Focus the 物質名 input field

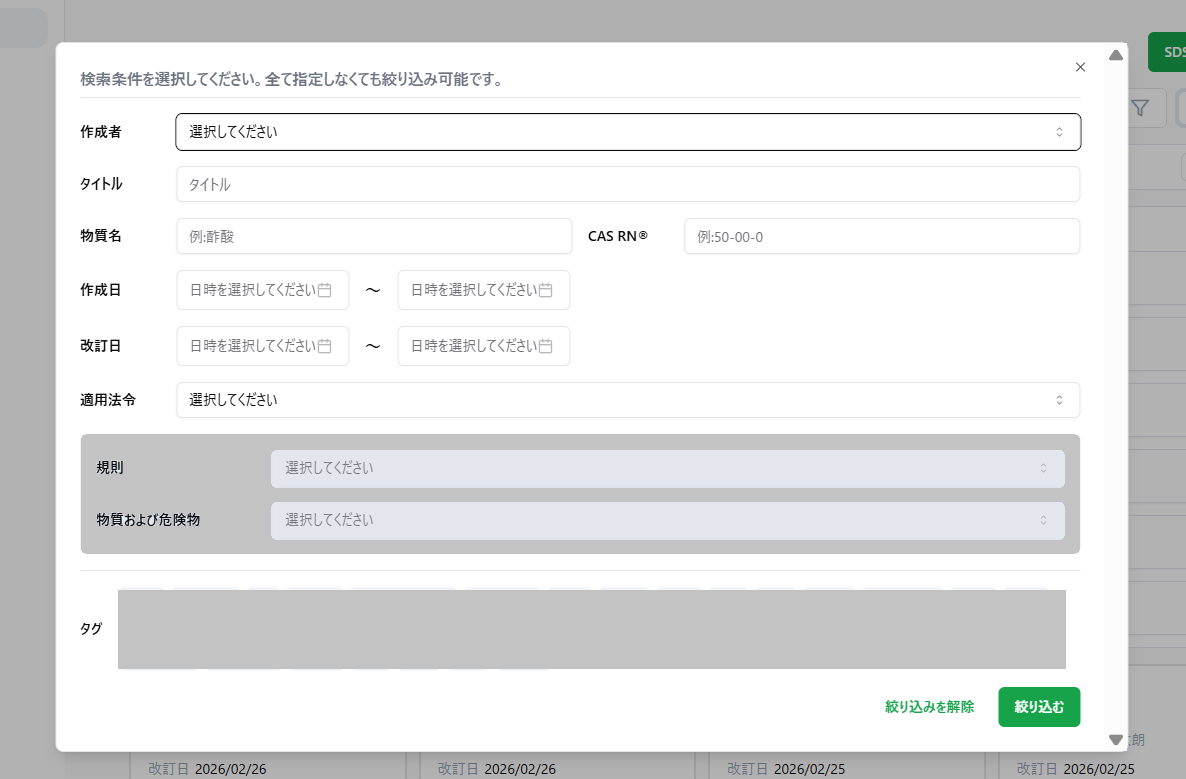point(373,236)
